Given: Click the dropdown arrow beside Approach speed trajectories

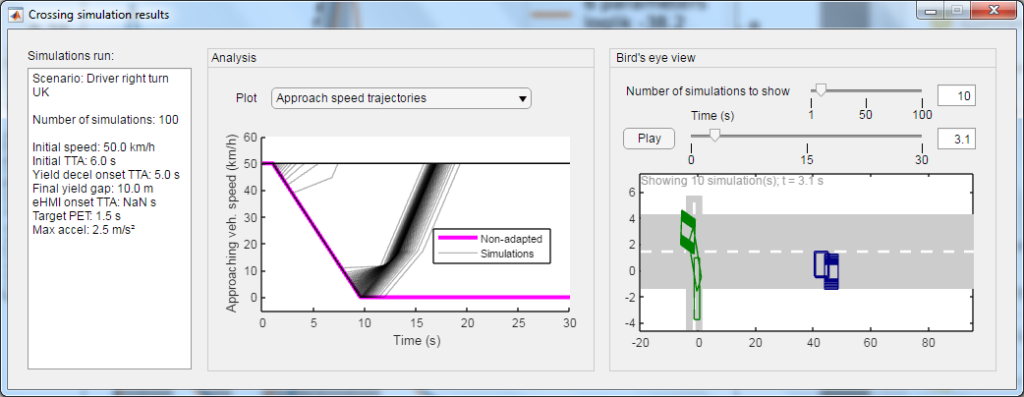Looking at the screenshot, I should pos(522,99).
